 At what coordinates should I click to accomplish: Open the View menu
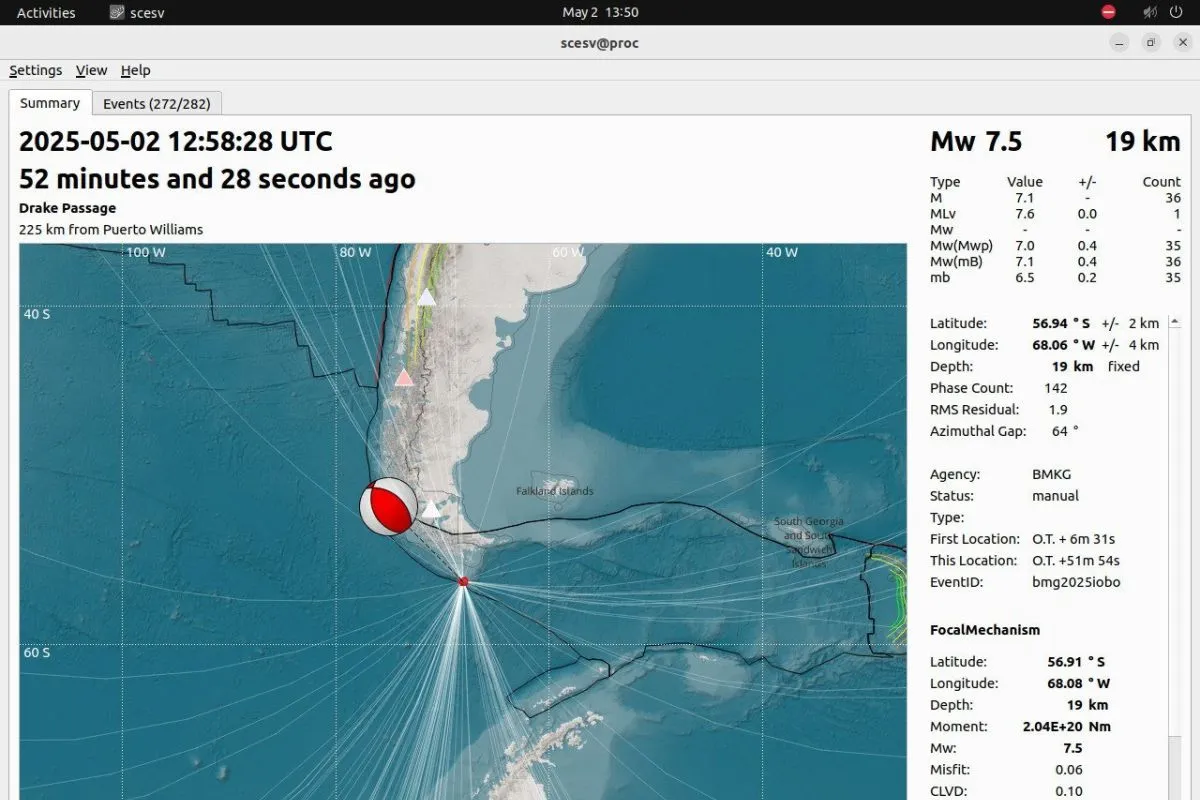pyautogui.click(x=91, y=70)
